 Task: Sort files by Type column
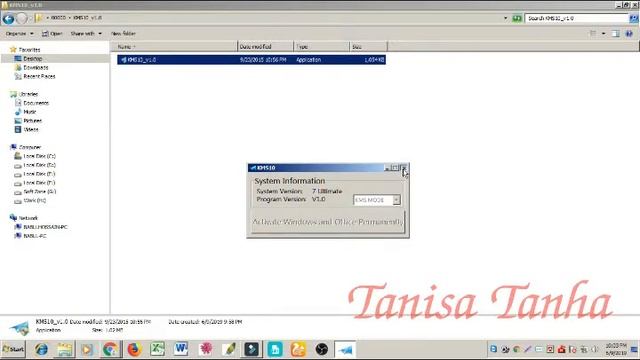pyautogui.click(x=321, y=47)
